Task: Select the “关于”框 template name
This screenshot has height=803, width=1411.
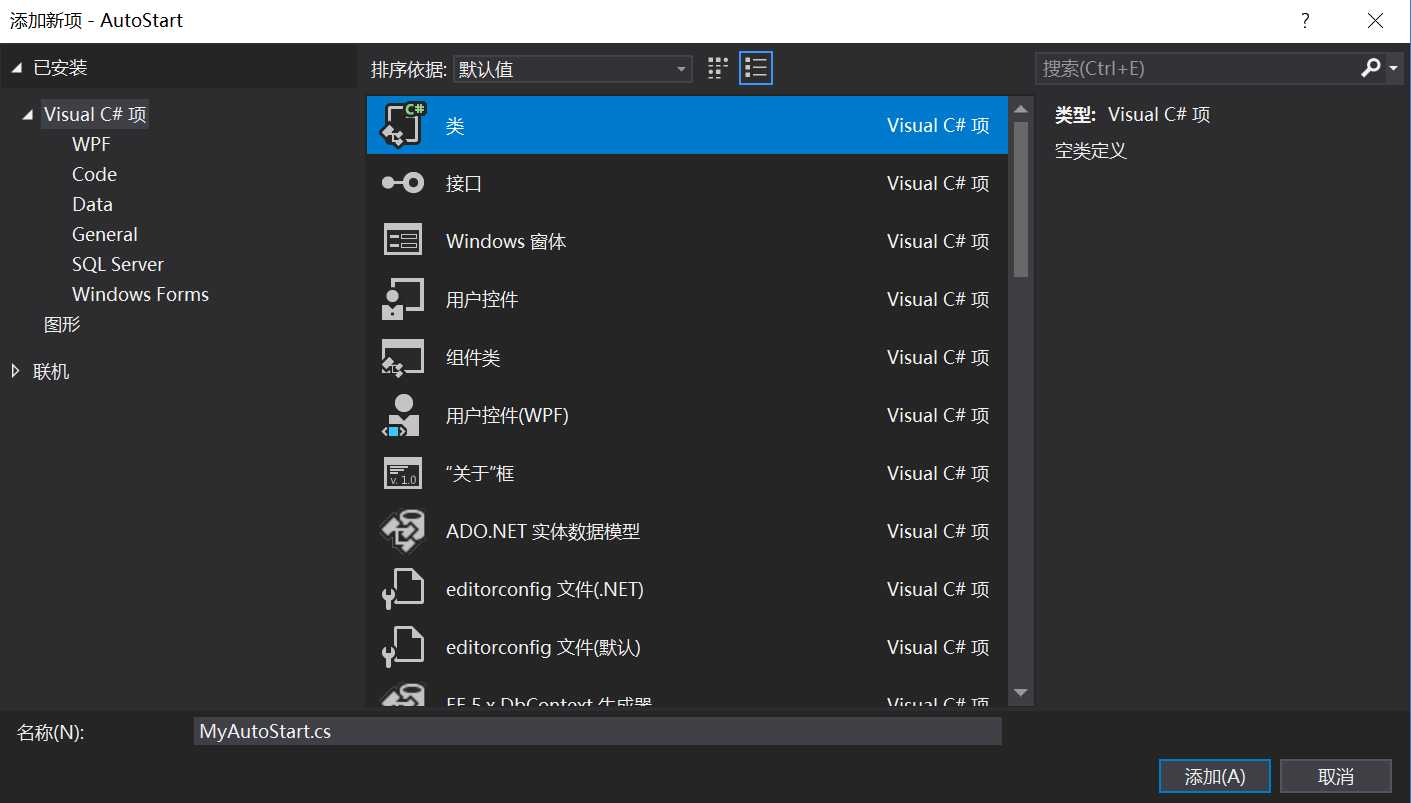Action: [x=480, y=474]
